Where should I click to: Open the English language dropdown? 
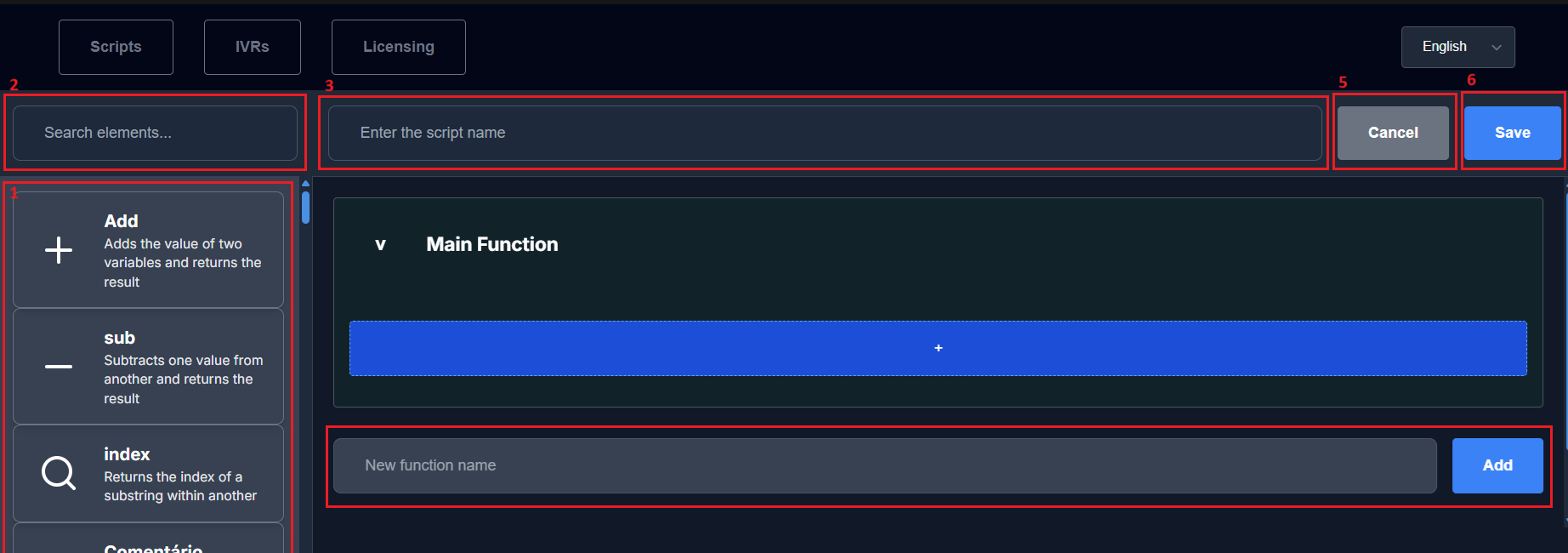pos(1458,47)
